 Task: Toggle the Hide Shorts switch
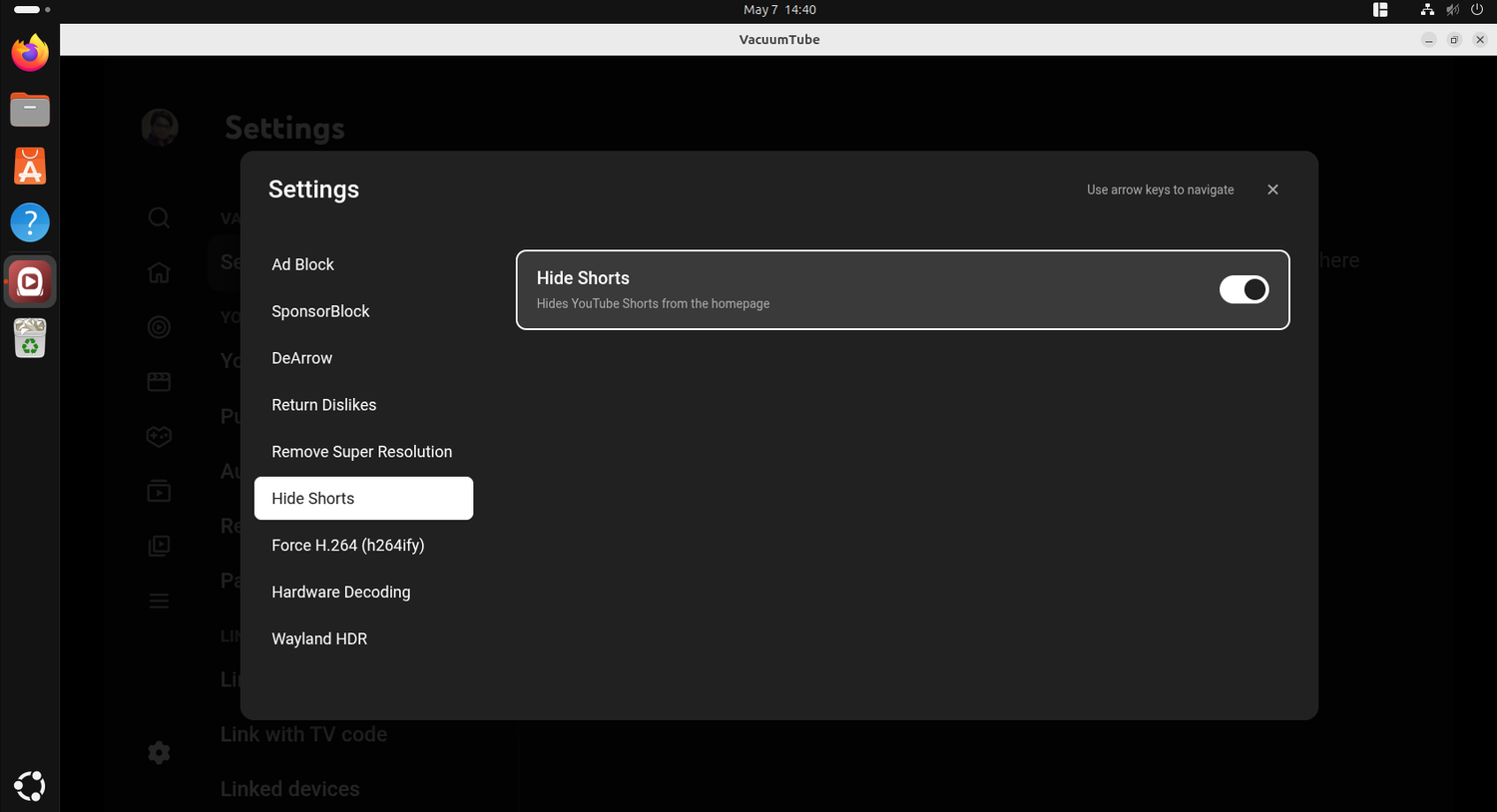pos(1244,289)
